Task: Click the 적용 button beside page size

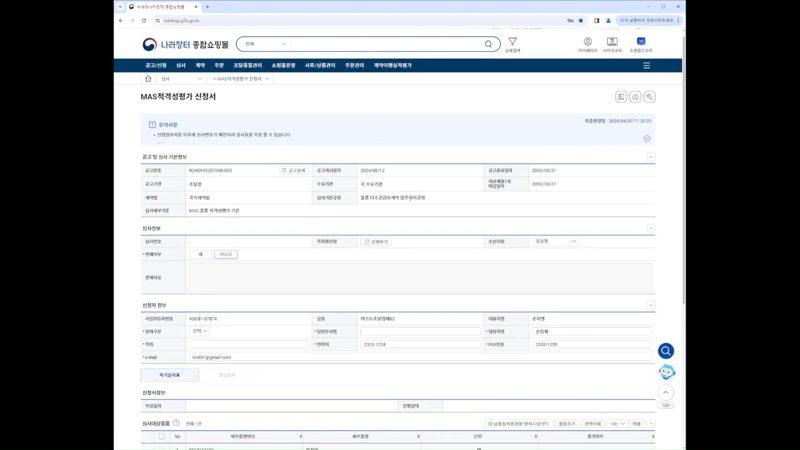Action: pos(636,424)
